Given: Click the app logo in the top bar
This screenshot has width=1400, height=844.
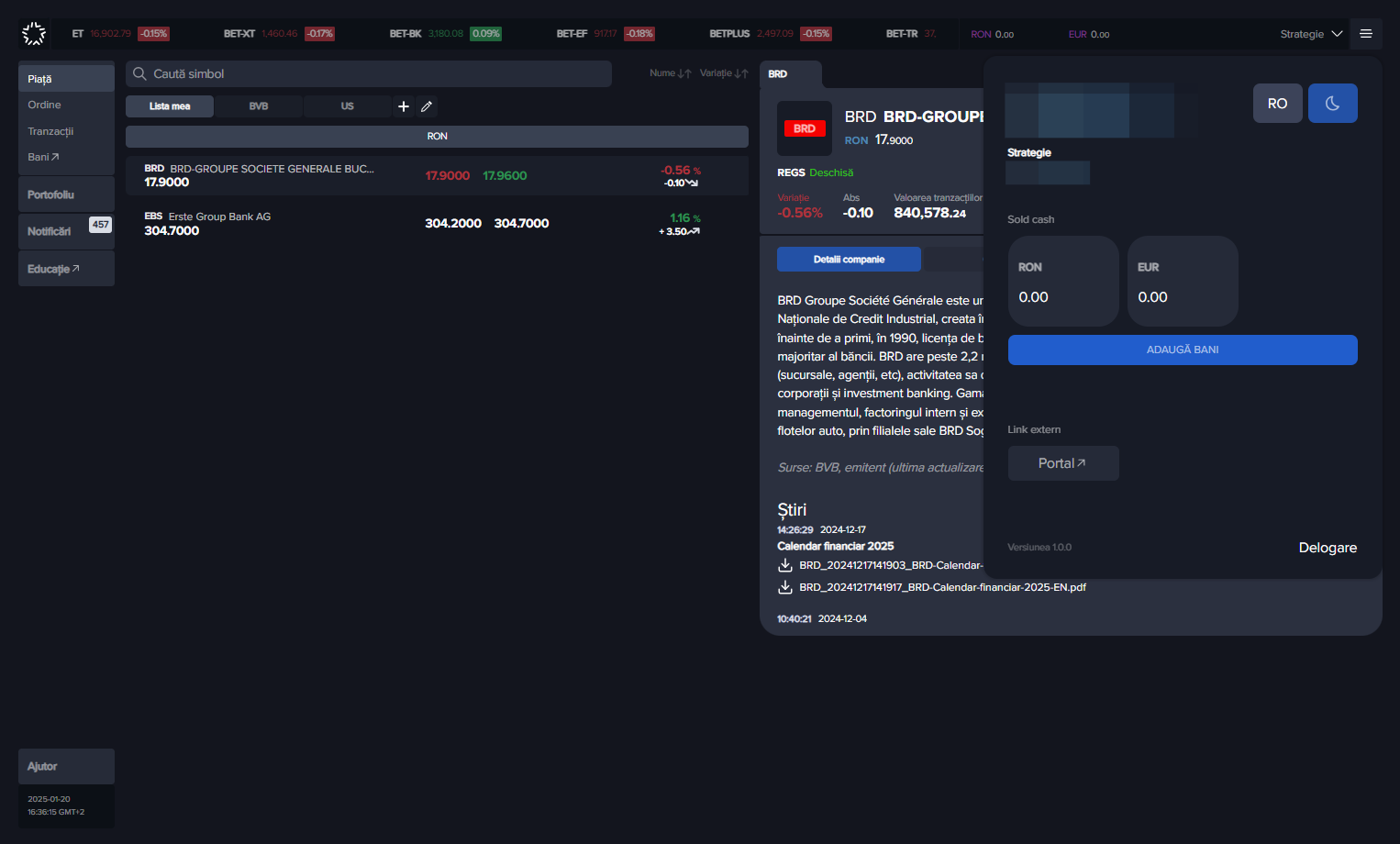Looking at the screenshot, I should click(34, 34).
